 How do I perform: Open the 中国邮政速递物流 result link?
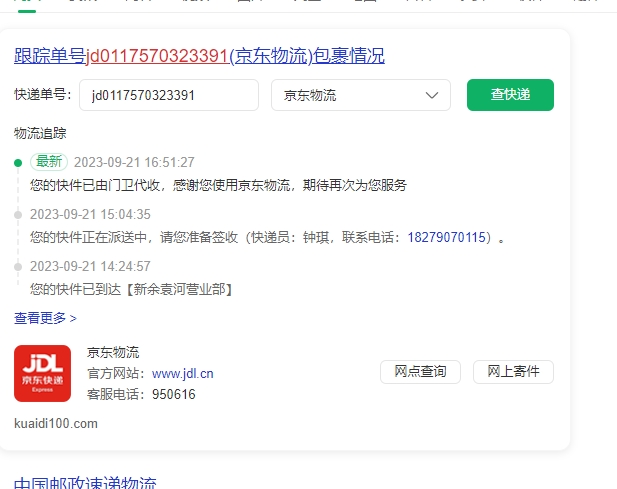point(85,484)
